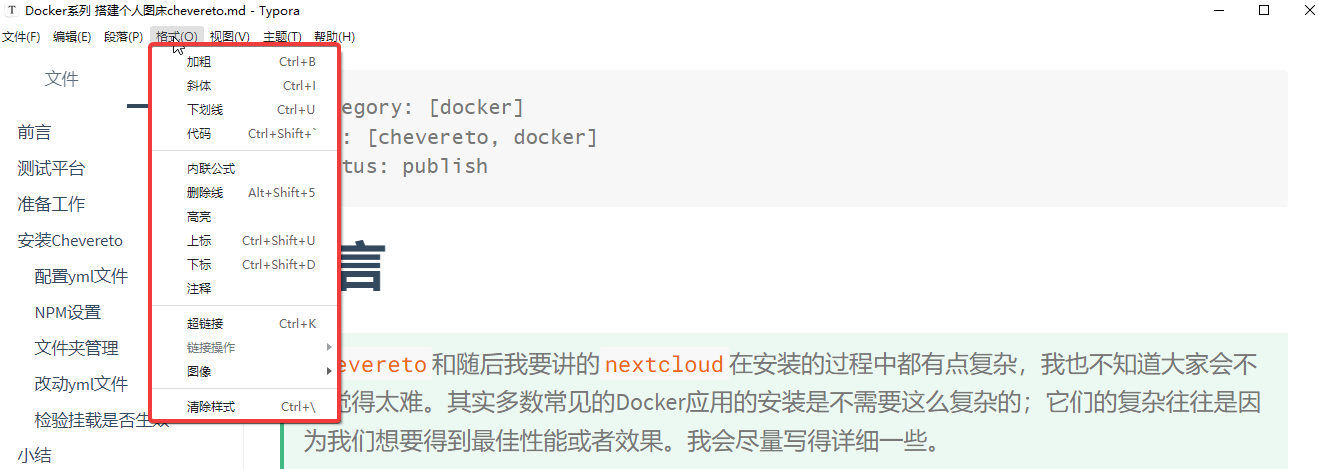Screen dimensions: 1319x469
Task: Expand the 链接操作 submenu arrow
Action: [329, 347]
